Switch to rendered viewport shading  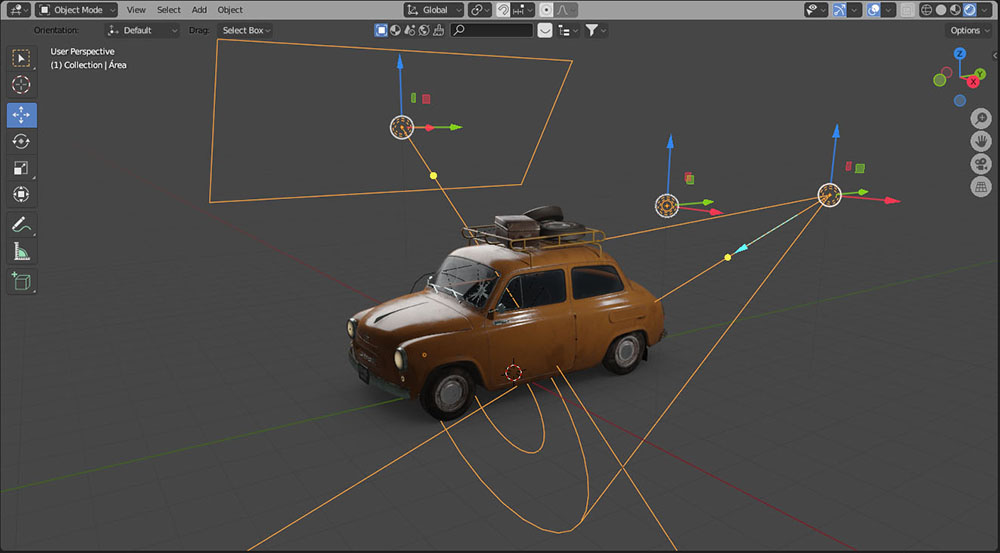[969, 10]
